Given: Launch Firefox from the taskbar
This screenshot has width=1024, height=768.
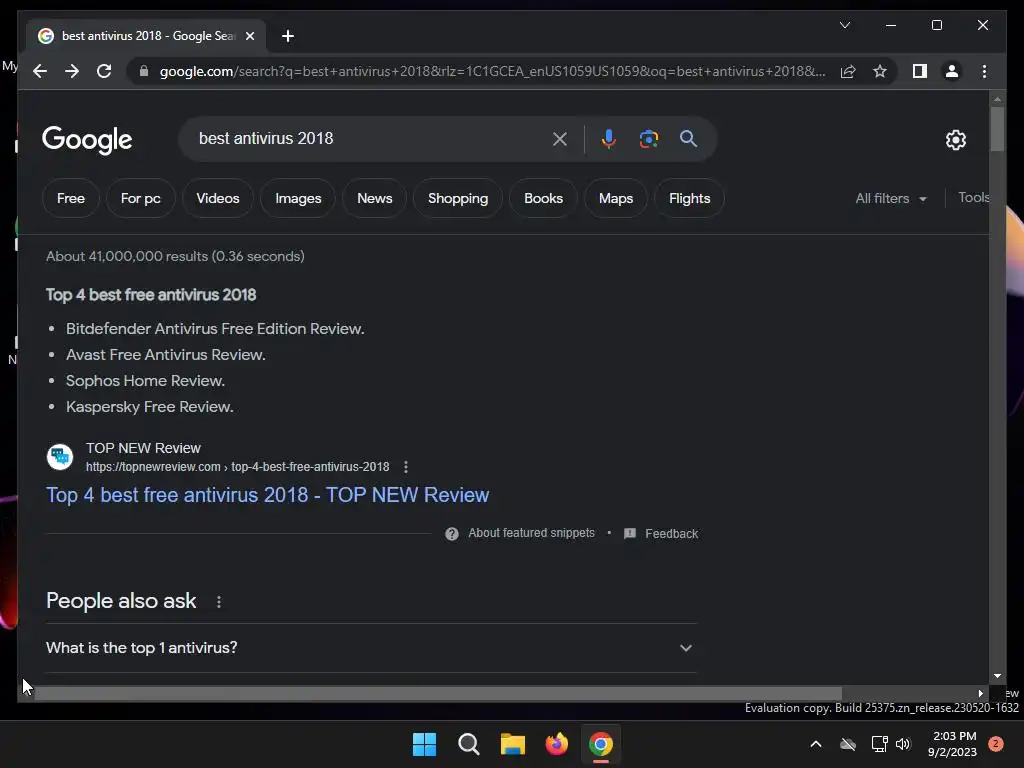Looking at the screenshot, I should click(x=556, y=744).
